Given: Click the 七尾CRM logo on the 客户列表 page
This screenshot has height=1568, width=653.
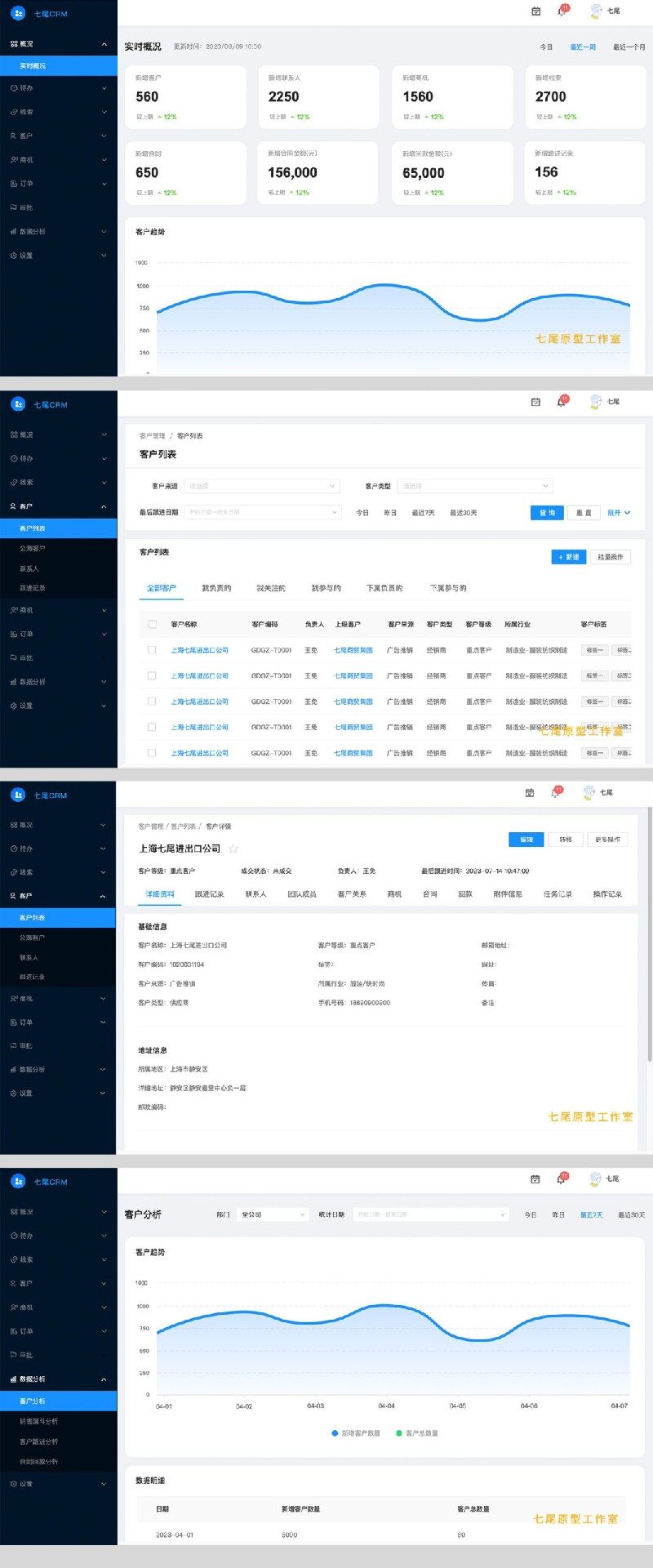Looking at the screenshot, I should click(18, 404).
